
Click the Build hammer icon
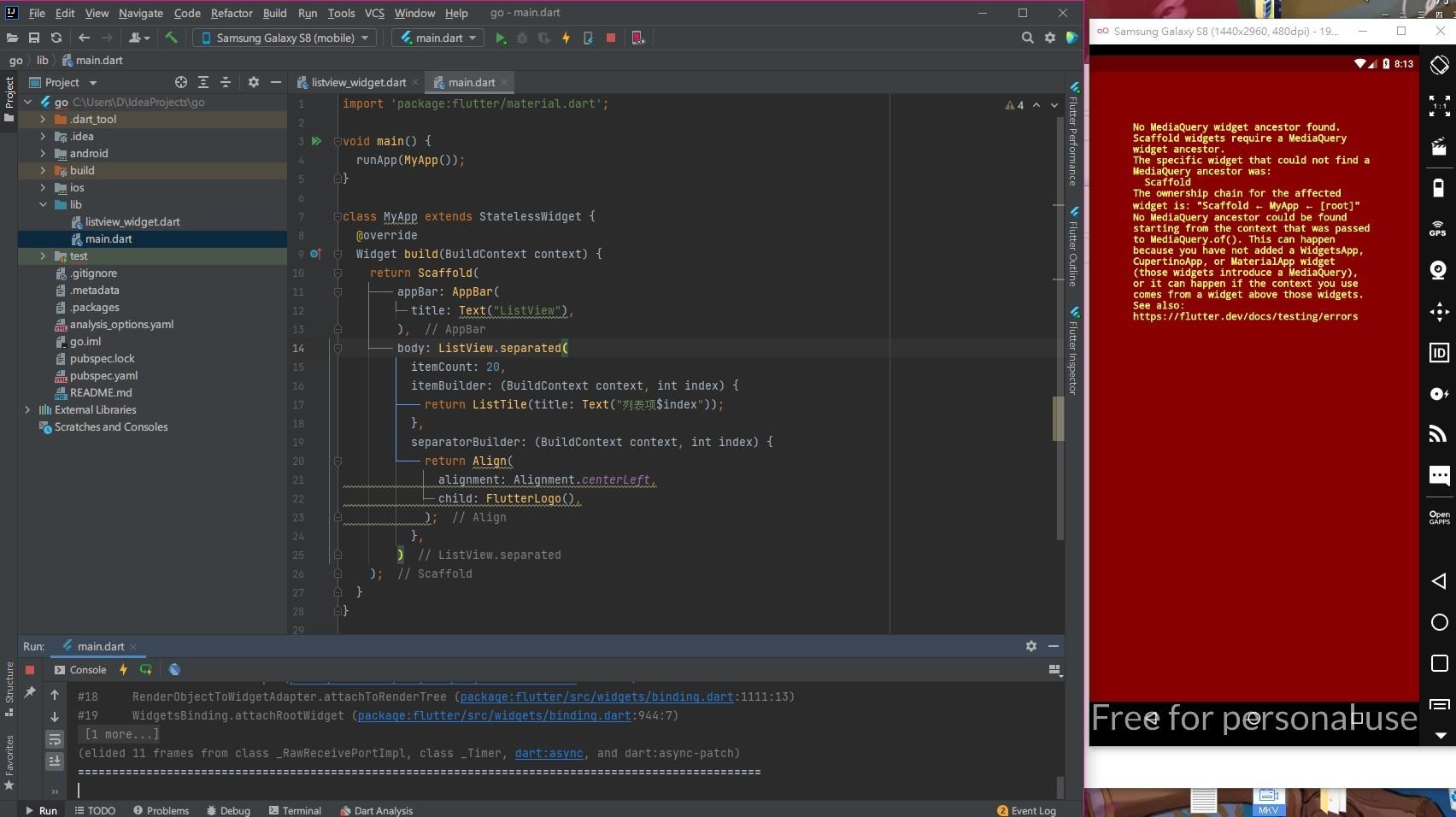(171, 38)
